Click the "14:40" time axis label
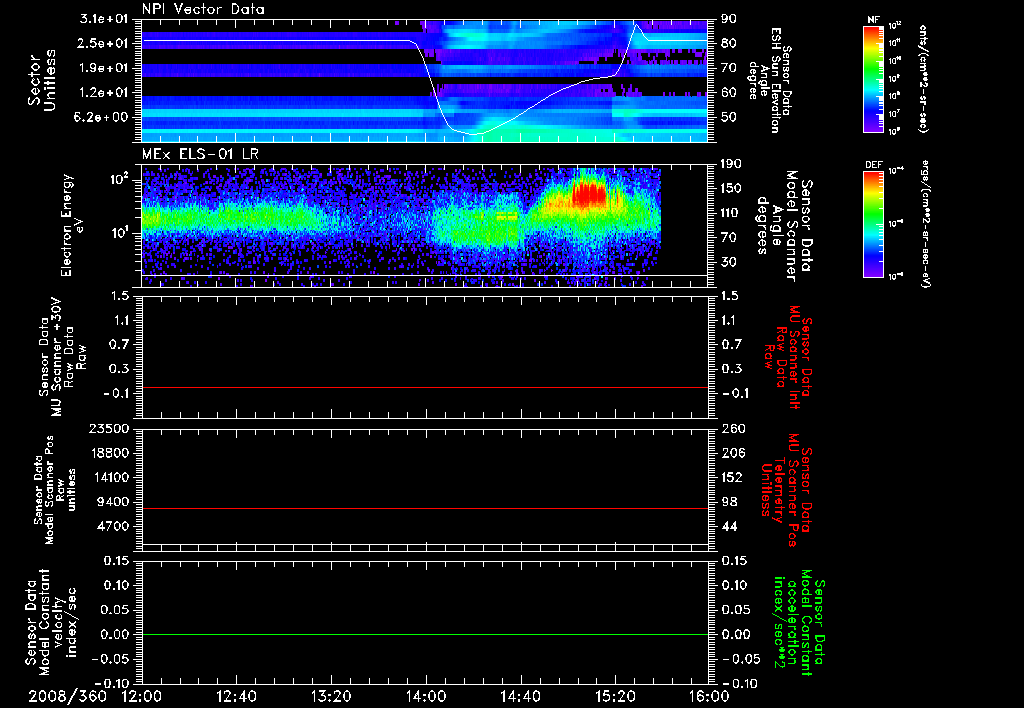This screenshot has height=708, width=1024. click(x=520, y=696)
